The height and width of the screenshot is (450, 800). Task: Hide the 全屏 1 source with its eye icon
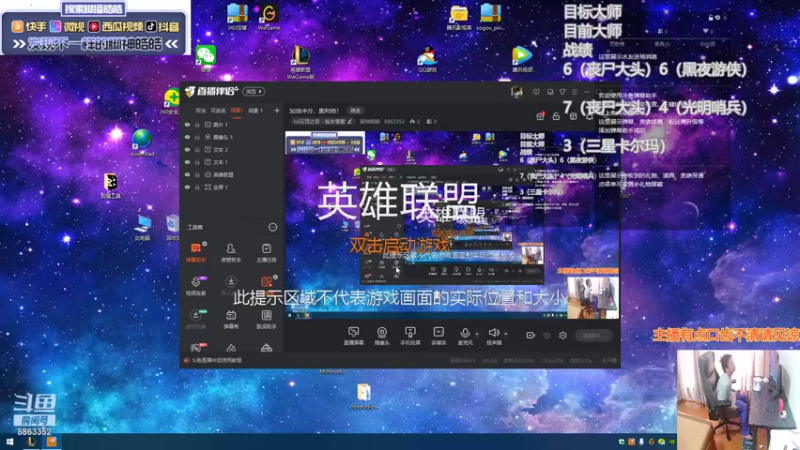[187, 187]
